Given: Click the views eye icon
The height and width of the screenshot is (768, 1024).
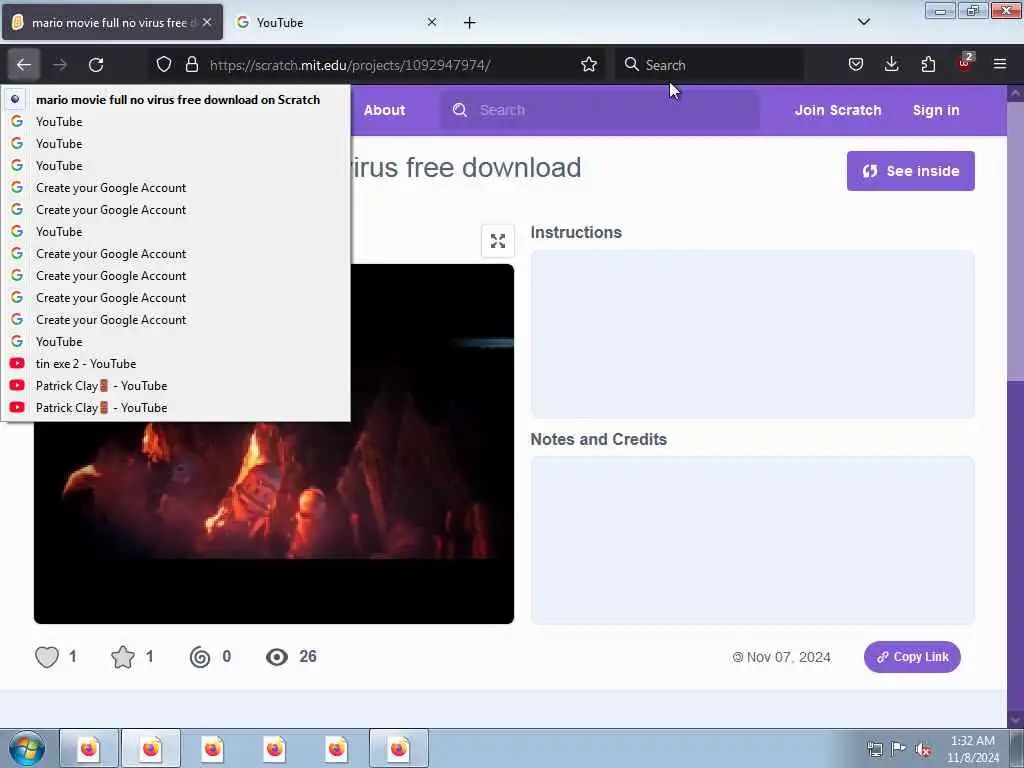Looking at the screenshot, I should click(277, 657).
